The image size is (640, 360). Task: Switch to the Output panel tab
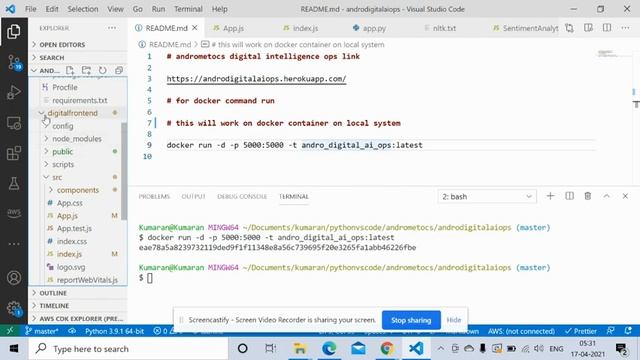click(x=193, y=196)
